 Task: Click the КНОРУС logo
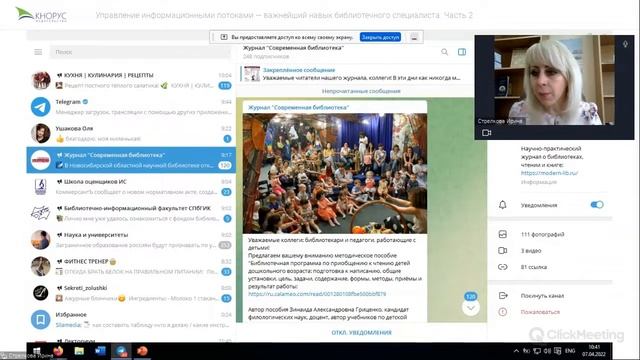coord(41,15)
